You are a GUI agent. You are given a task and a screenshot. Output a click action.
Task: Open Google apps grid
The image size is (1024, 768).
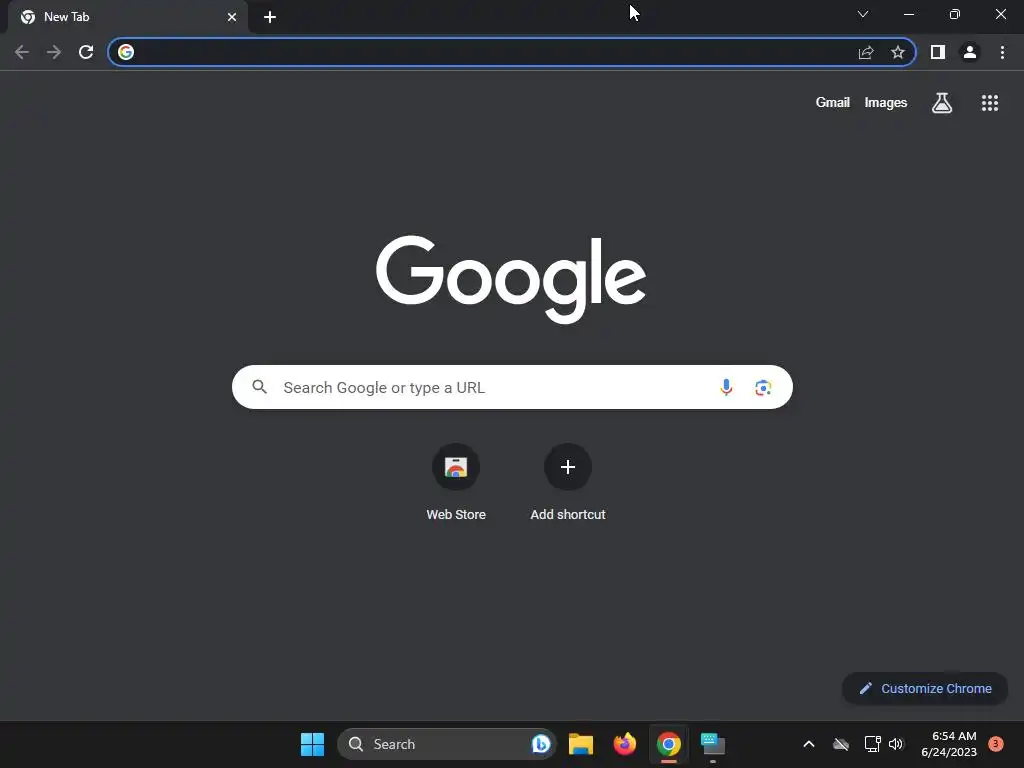click(990, 103)
